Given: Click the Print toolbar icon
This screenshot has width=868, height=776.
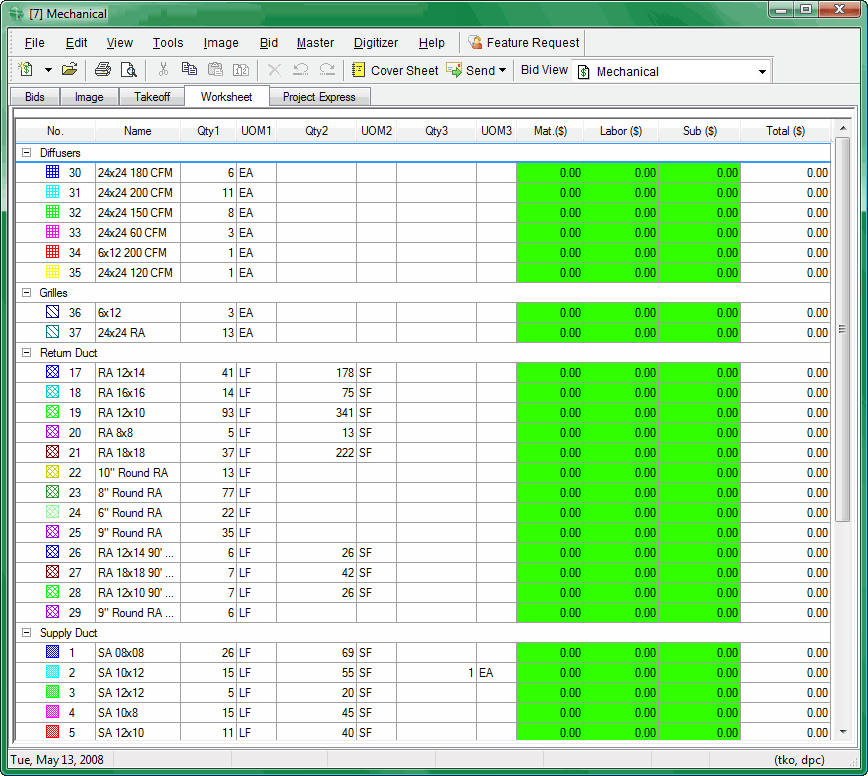Looking at the screenshot, I should point(103,70).
